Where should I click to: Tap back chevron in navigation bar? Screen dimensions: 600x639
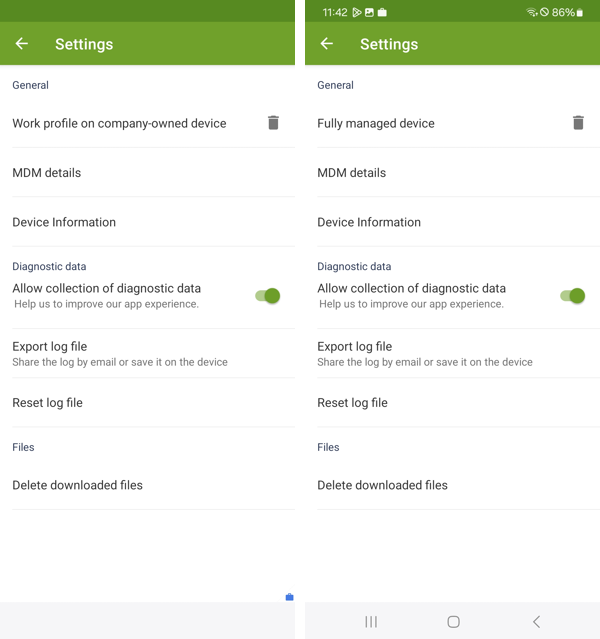(536, 621)
